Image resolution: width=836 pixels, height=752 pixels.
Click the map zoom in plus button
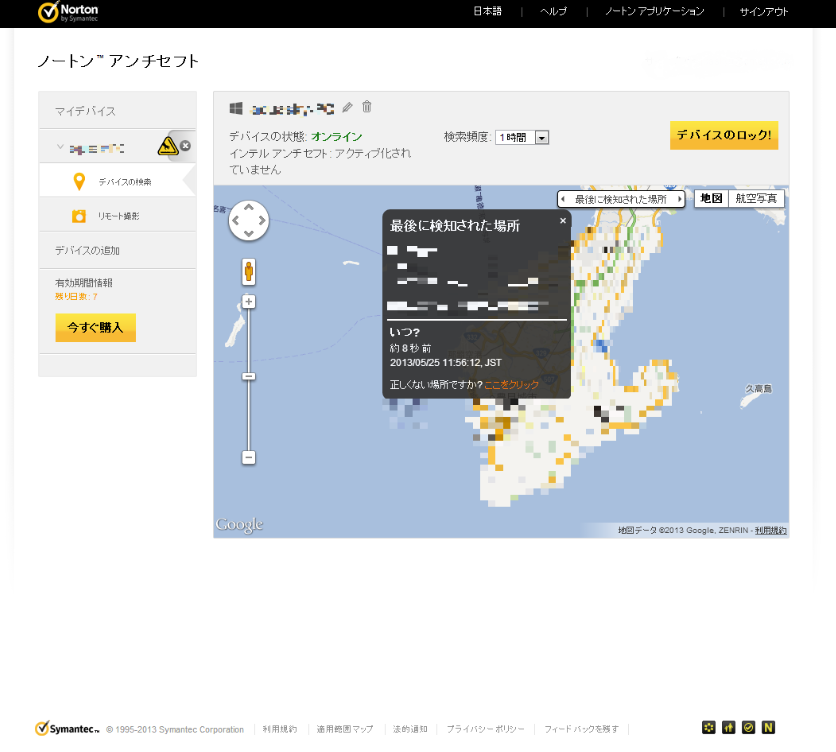[248, 302]
